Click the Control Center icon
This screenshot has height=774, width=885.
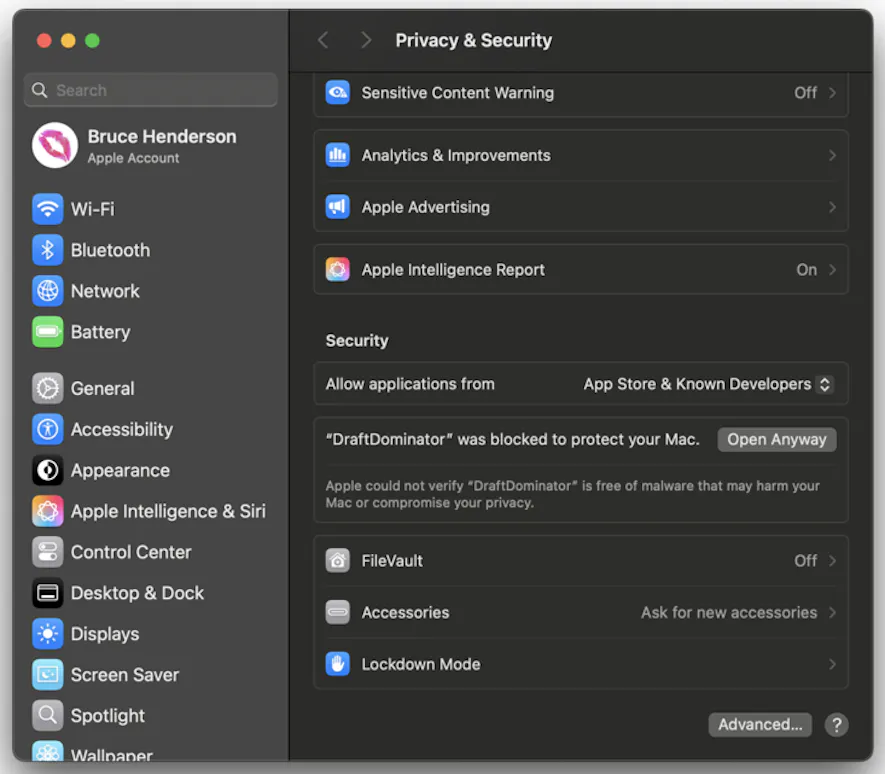click(x=47, y=552)
